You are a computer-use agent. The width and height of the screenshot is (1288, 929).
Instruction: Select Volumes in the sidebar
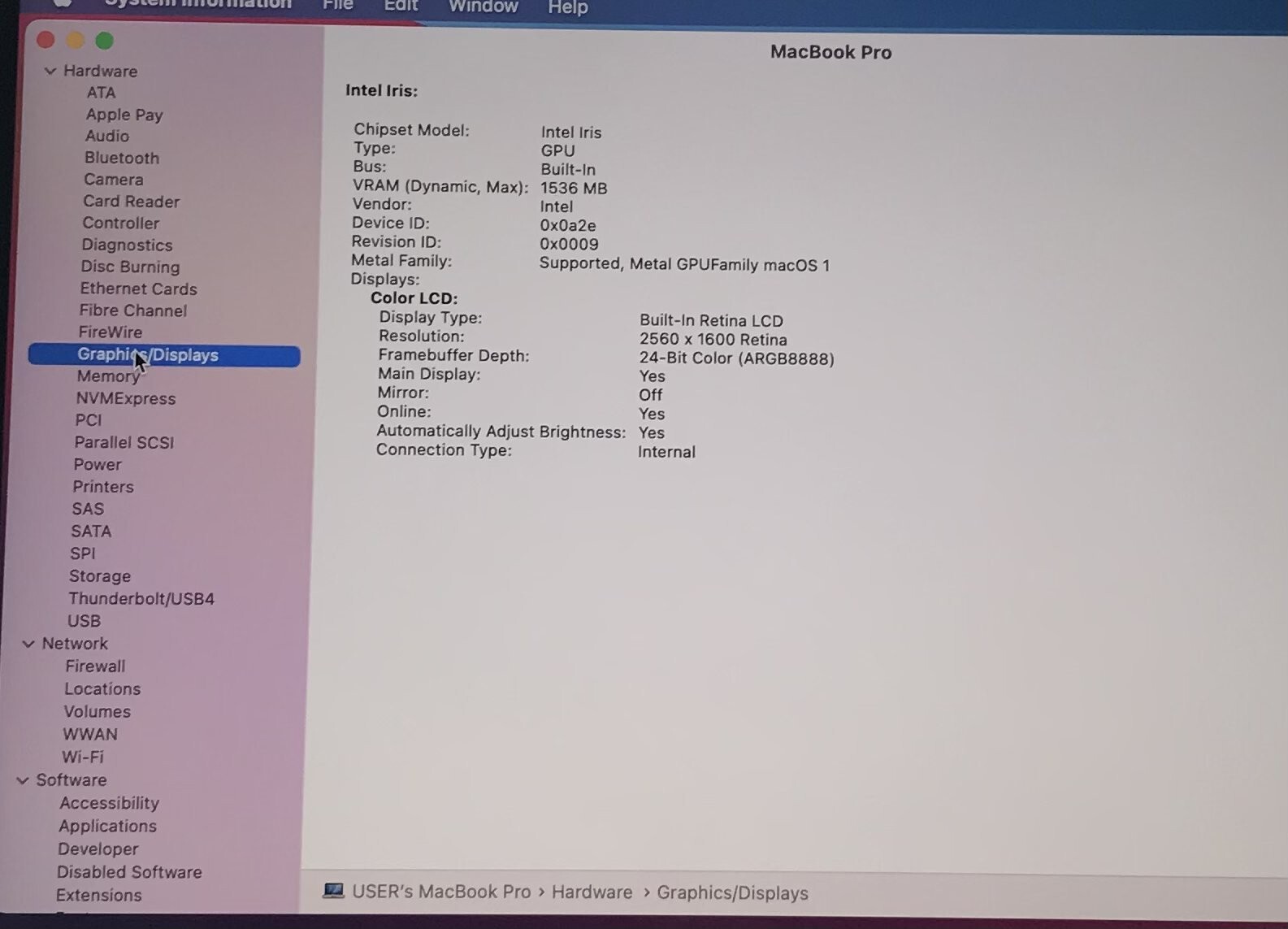click(x=97, y=712)
